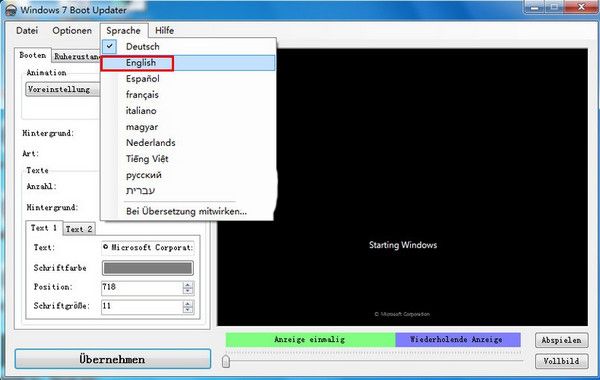600x380 pixels.
Task: Close the open Sprache menu
Action: pos(123,31)
